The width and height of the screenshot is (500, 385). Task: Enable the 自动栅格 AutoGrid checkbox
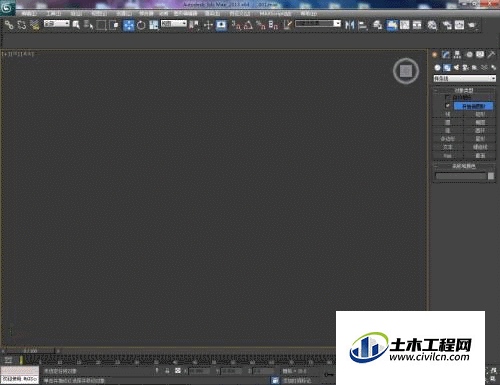[x=447, y=97]
